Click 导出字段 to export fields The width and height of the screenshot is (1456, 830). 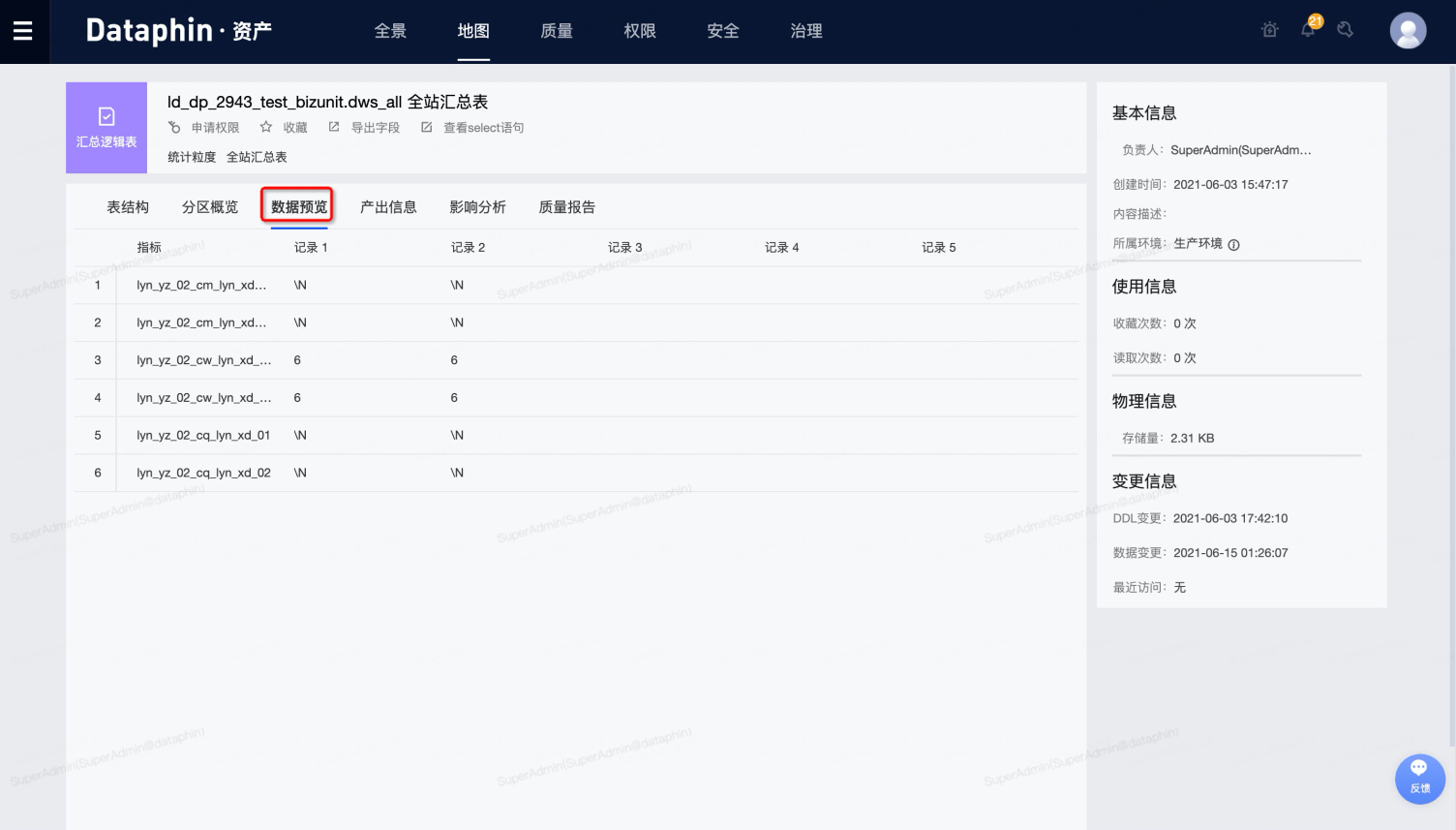tap(375, 128)
